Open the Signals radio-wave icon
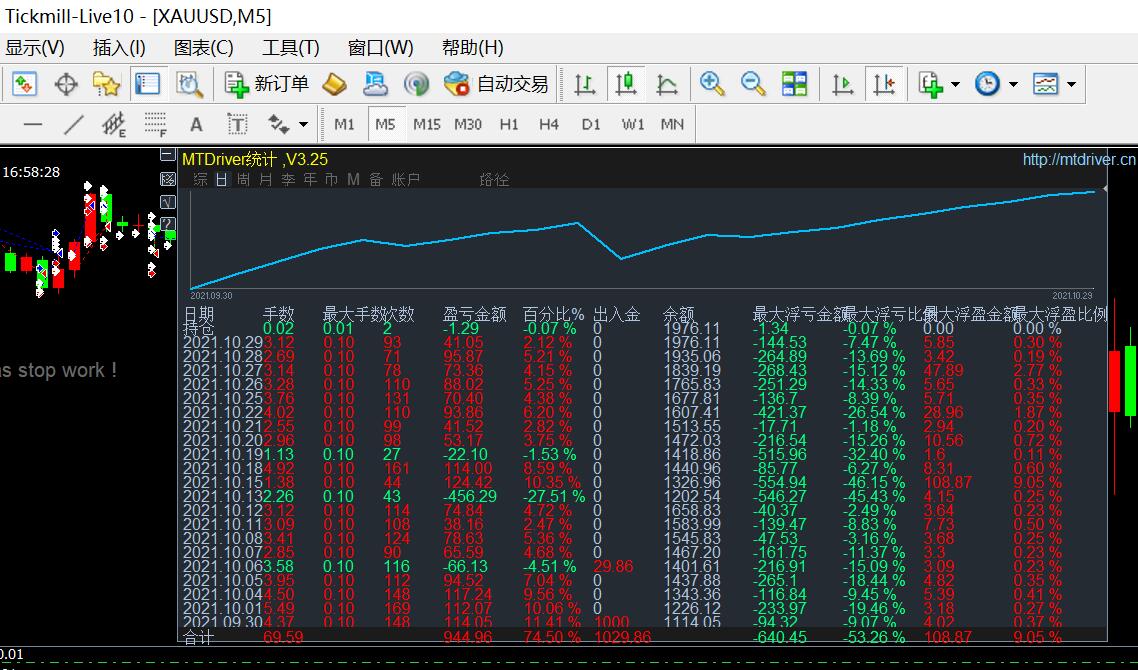Viewport: 1138px width, 670px height. [417, 84]
